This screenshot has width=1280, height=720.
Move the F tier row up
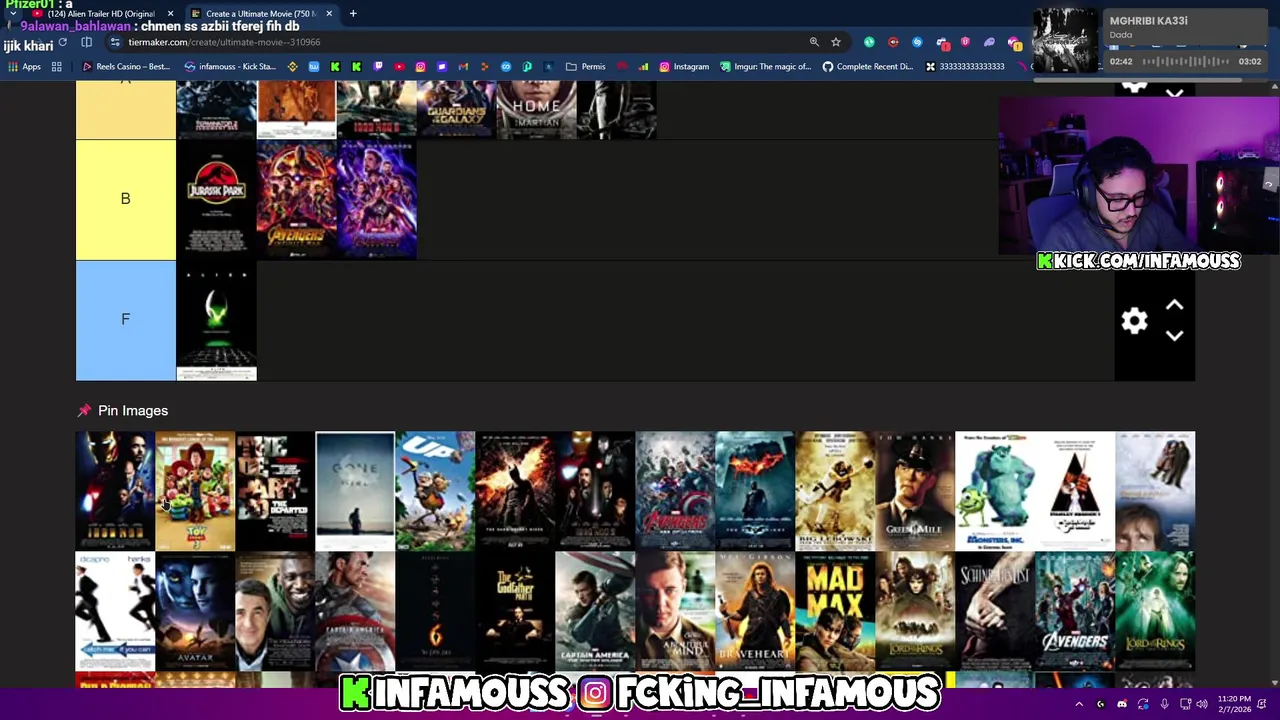tap(1175, 306)
